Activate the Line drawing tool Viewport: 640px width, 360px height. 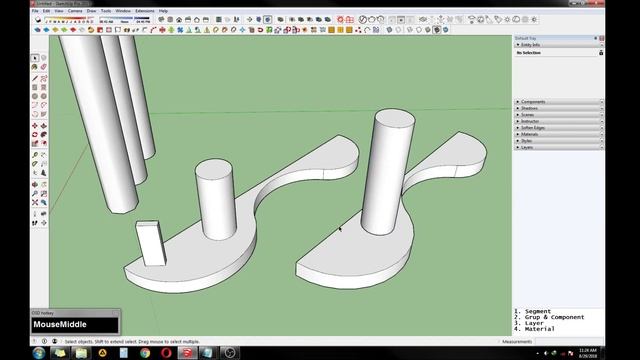(35, 78)
